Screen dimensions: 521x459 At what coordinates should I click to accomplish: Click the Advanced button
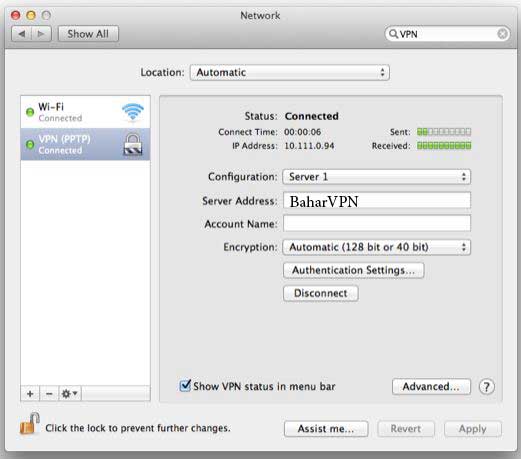tap(431, 387)
